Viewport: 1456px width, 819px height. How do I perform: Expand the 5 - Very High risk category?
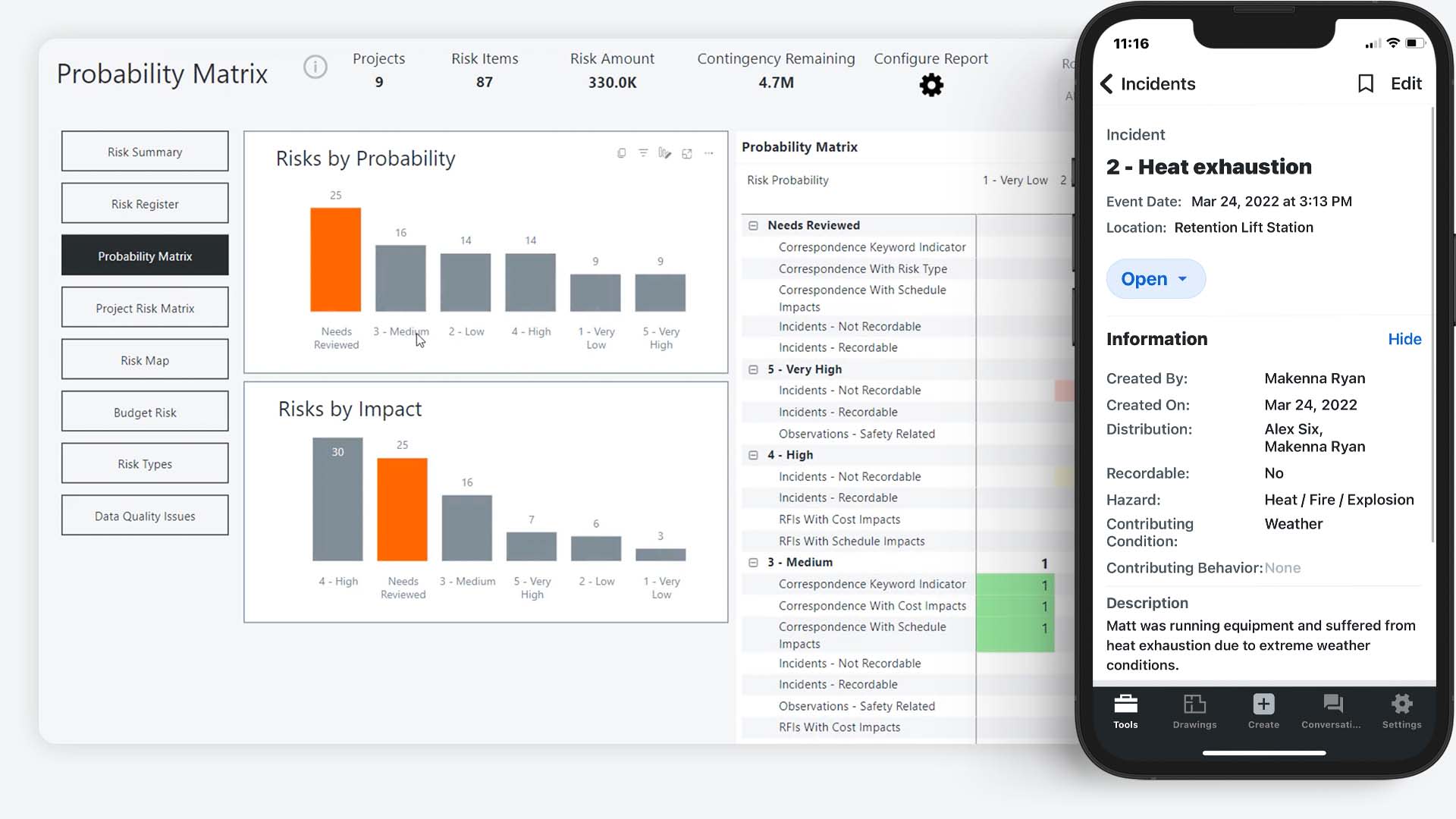tap(753, 368)
